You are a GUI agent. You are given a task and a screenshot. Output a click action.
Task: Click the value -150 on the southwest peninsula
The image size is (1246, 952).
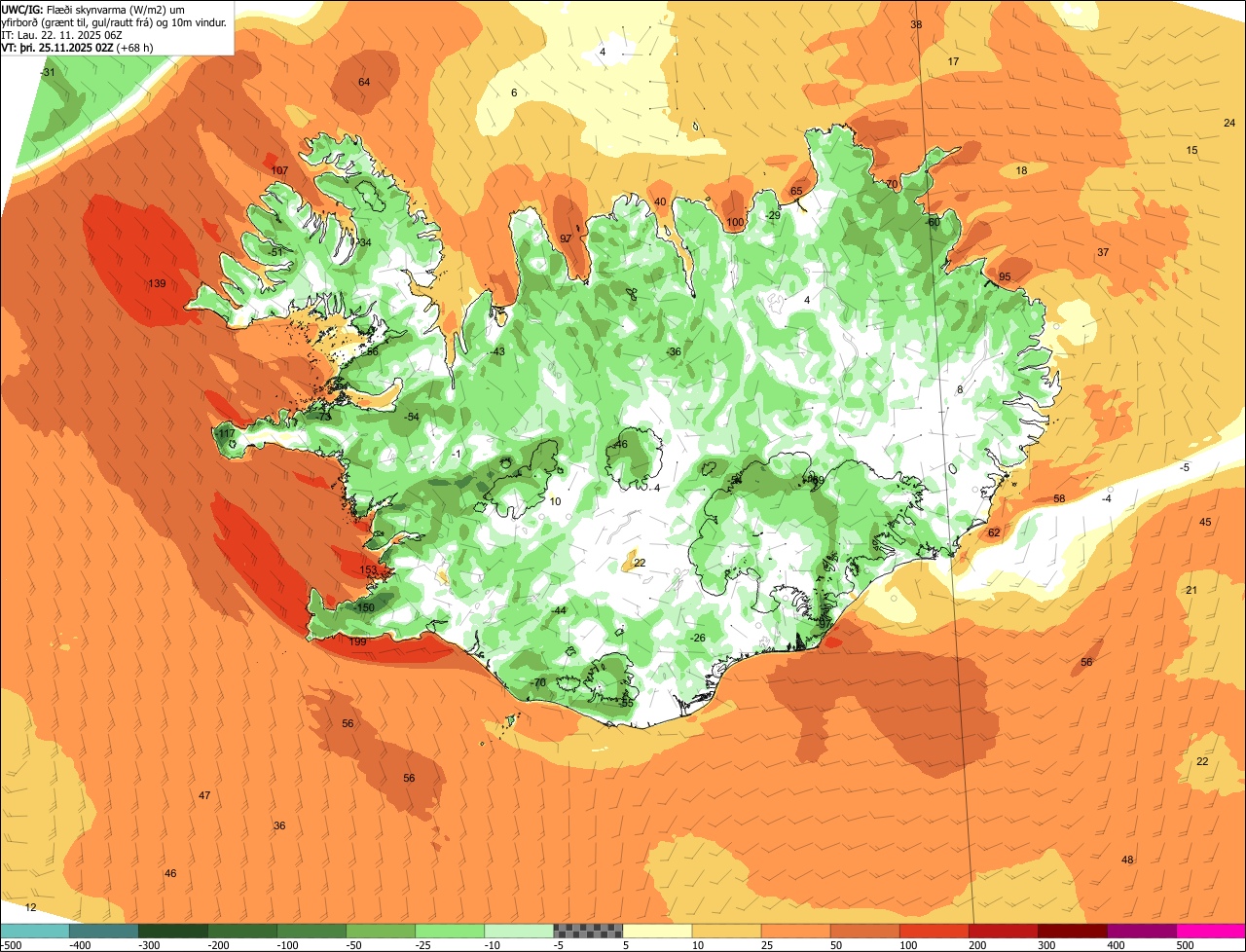pyautogui.click(x=364, y=608)
